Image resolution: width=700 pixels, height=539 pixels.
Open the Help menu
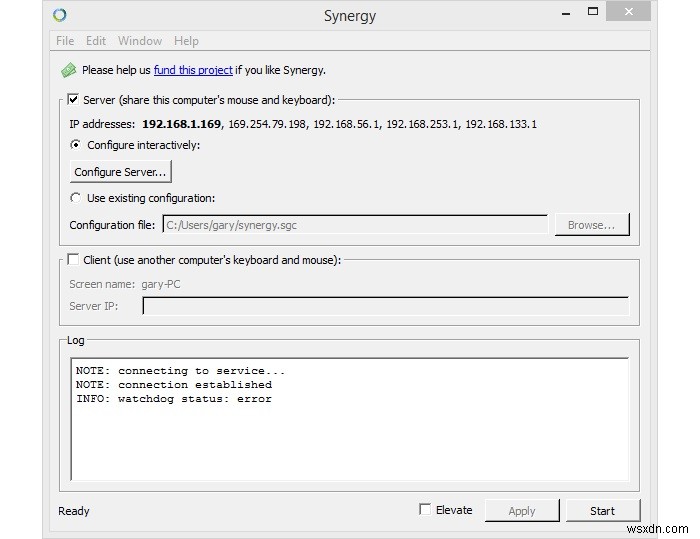coord(186,41)
